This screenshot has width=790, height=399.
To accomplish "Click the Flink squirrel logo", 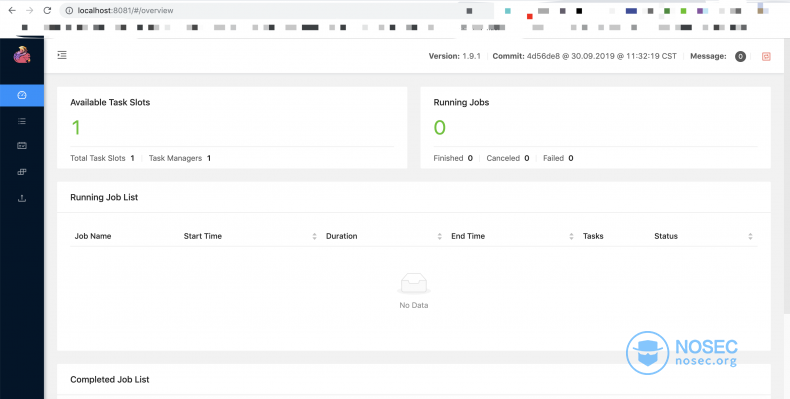I will pyautogui.click(x=22, y=54).
